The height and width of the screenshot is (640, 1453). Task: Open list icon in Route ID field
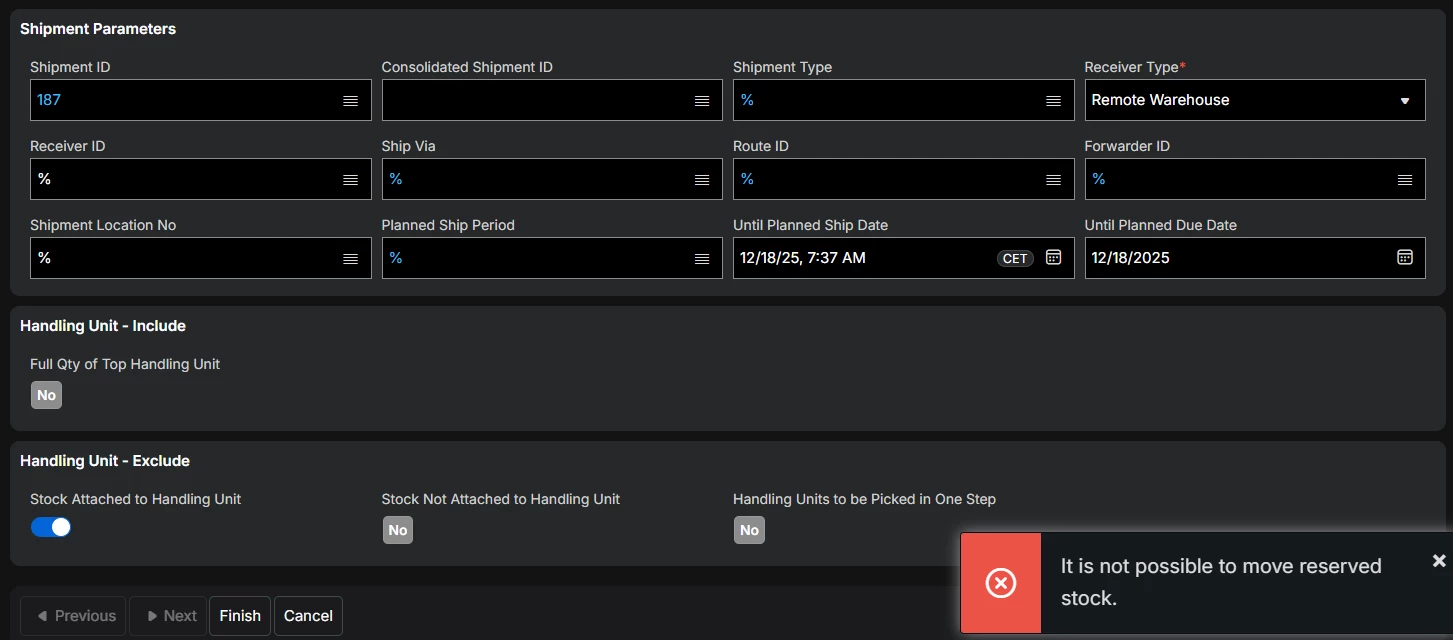pyautogui.click(x=1053, y=180)
